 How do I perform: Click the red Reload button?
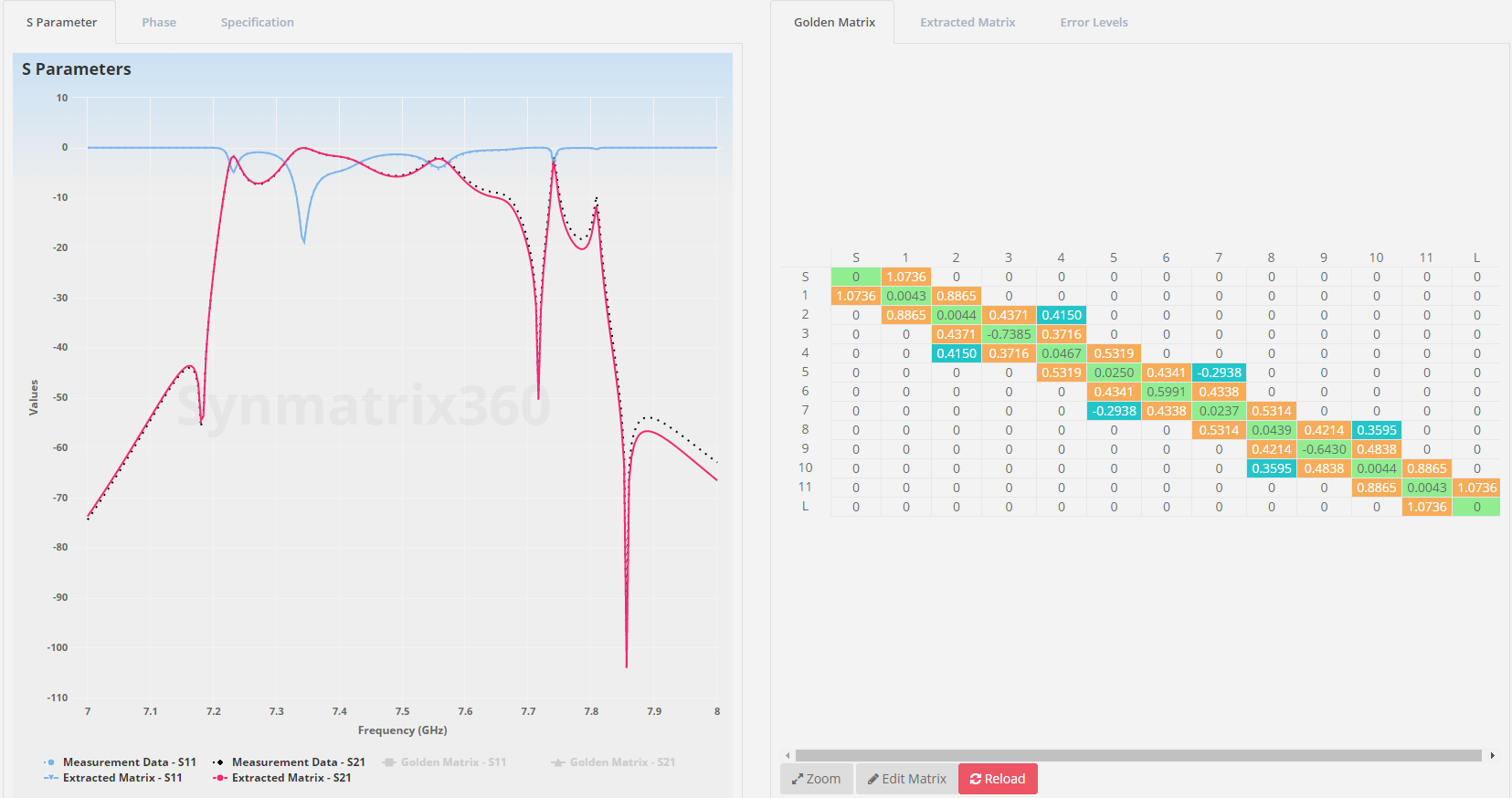[998, 779]
